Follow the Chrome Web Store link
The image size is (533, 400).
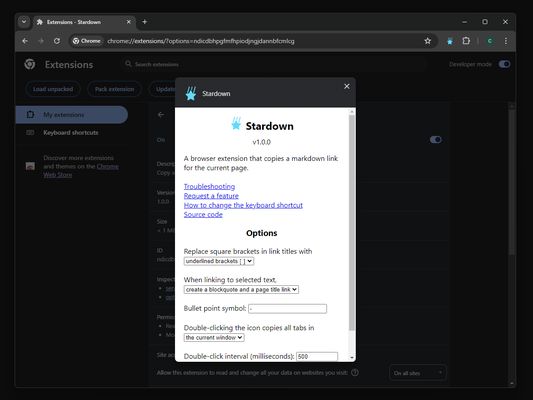(x=81, y=171)
